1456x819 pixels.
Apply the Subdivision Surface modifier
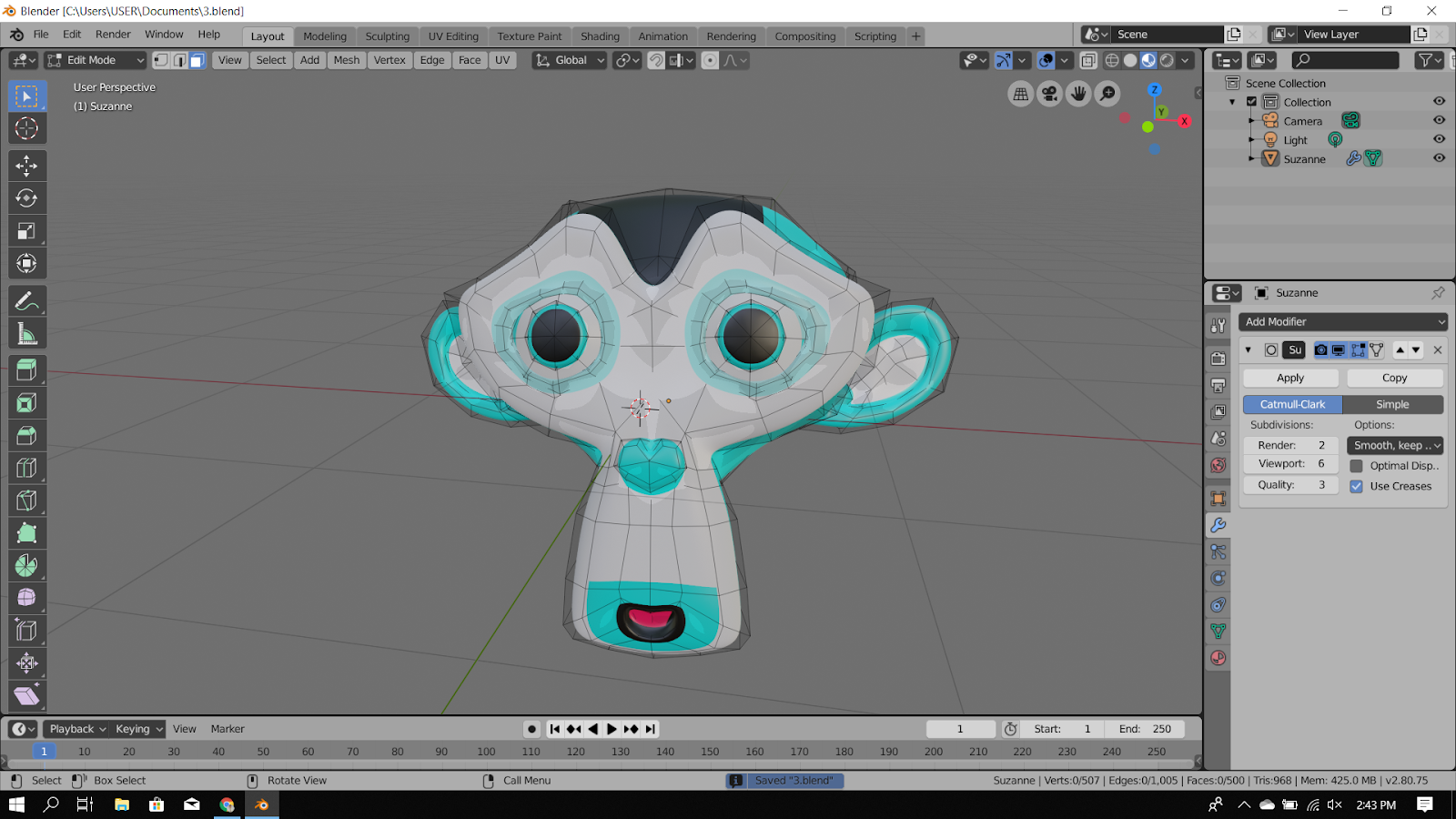click(x=1289, y=377)
